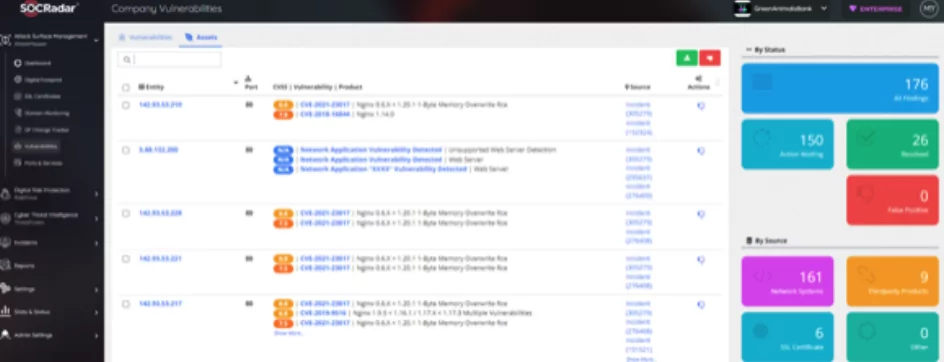Click the 176 All Findings card

pyautogui.click(x=840, y=89)
